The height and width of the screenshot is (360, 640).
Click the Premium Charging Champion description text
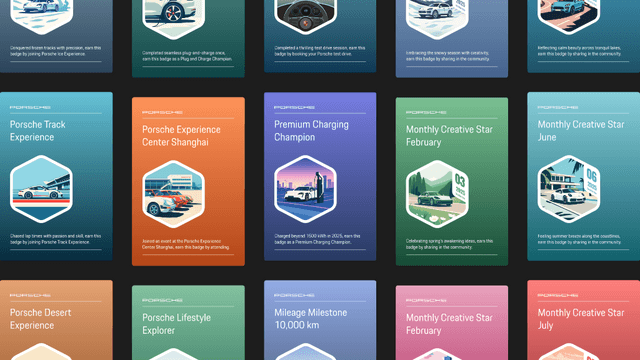317,239
